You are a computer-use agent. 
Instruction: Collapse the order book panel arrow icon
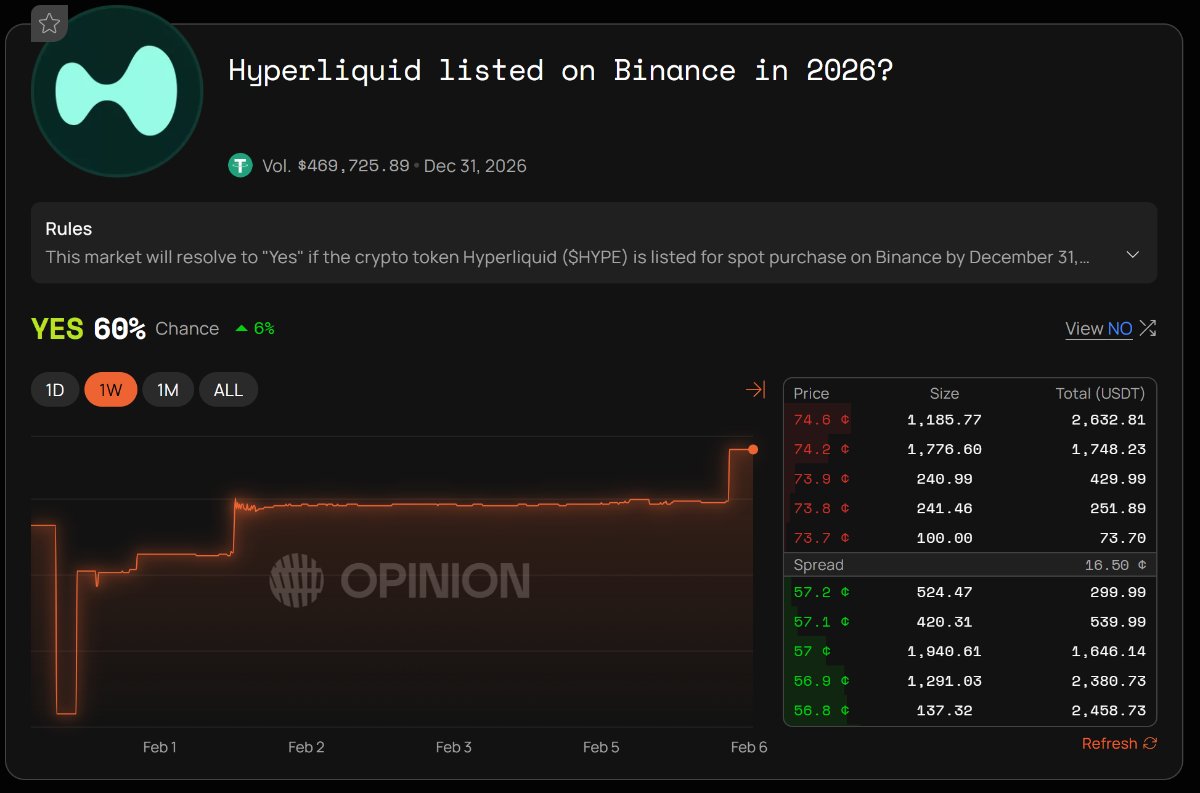(x=756, y=390)
